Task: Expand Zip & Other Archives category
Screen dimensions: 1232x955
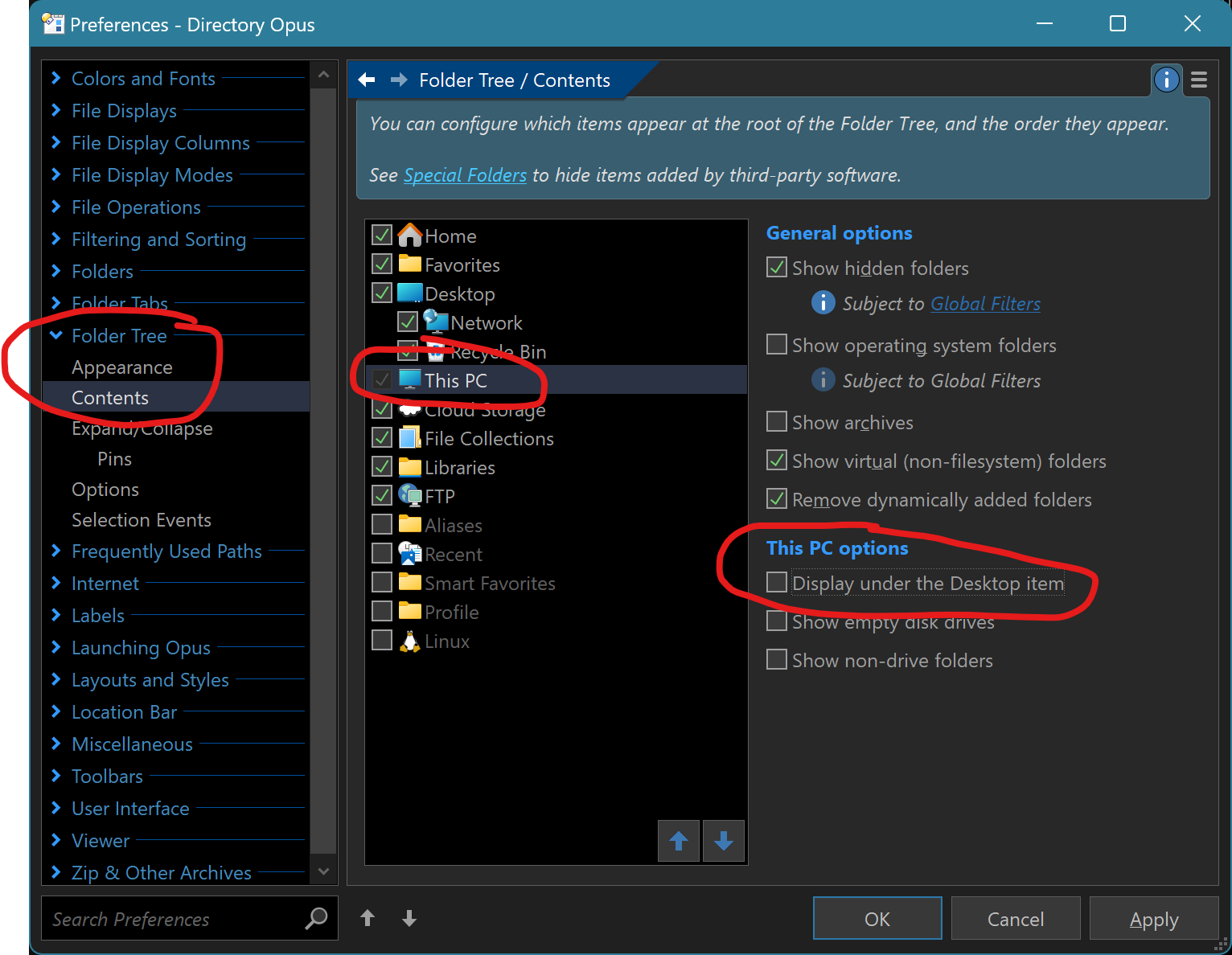Action: click(56, 872)
